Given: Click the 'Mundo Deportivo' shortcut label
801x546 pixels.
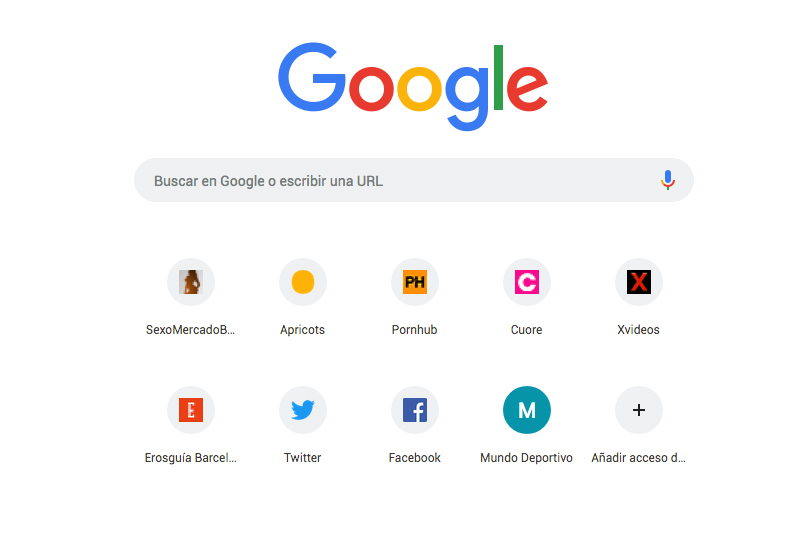Looking at the screenshot, I should (x=526, y=458).
